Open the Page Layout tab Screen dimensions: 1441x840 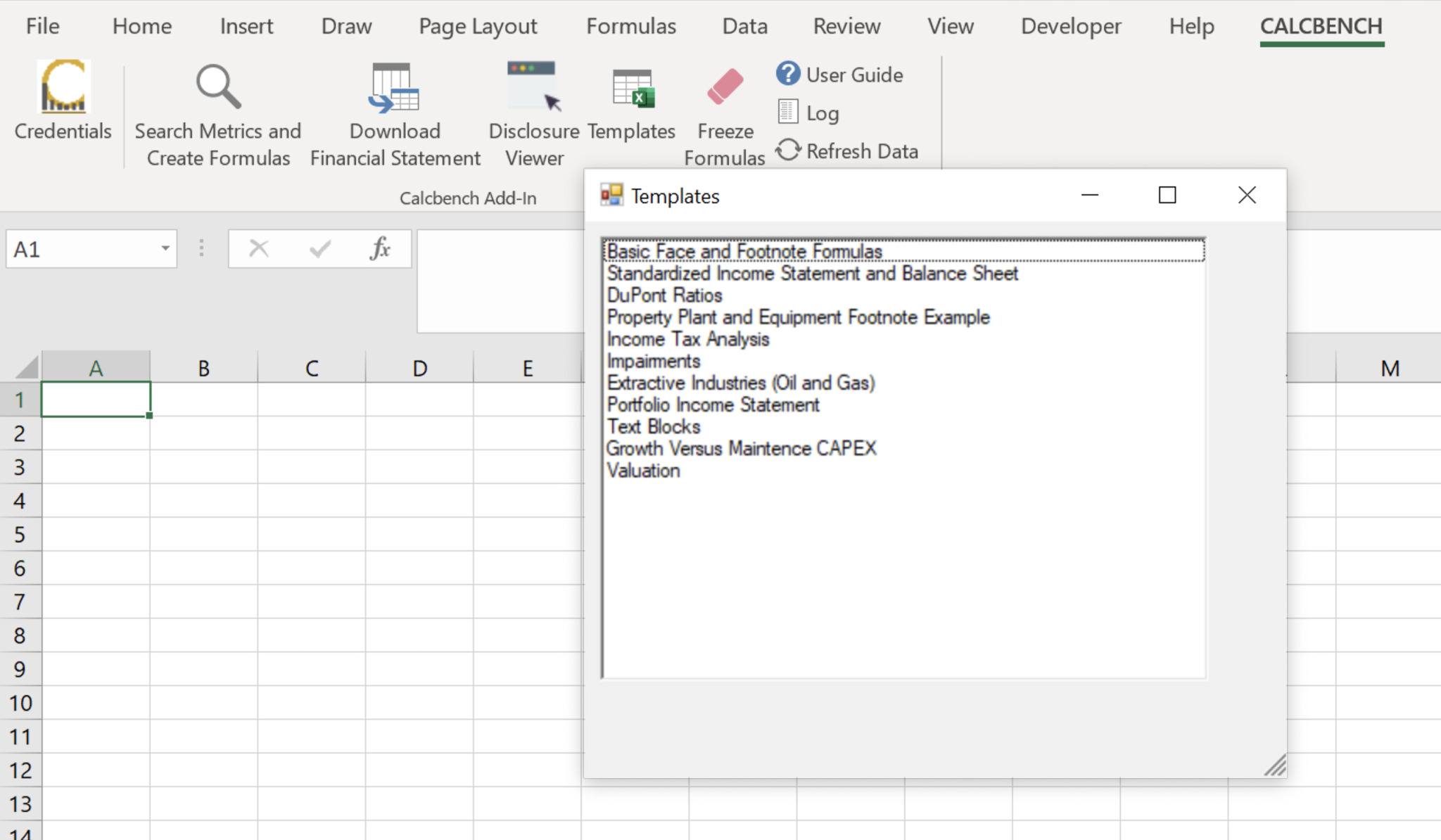[478, 26]
